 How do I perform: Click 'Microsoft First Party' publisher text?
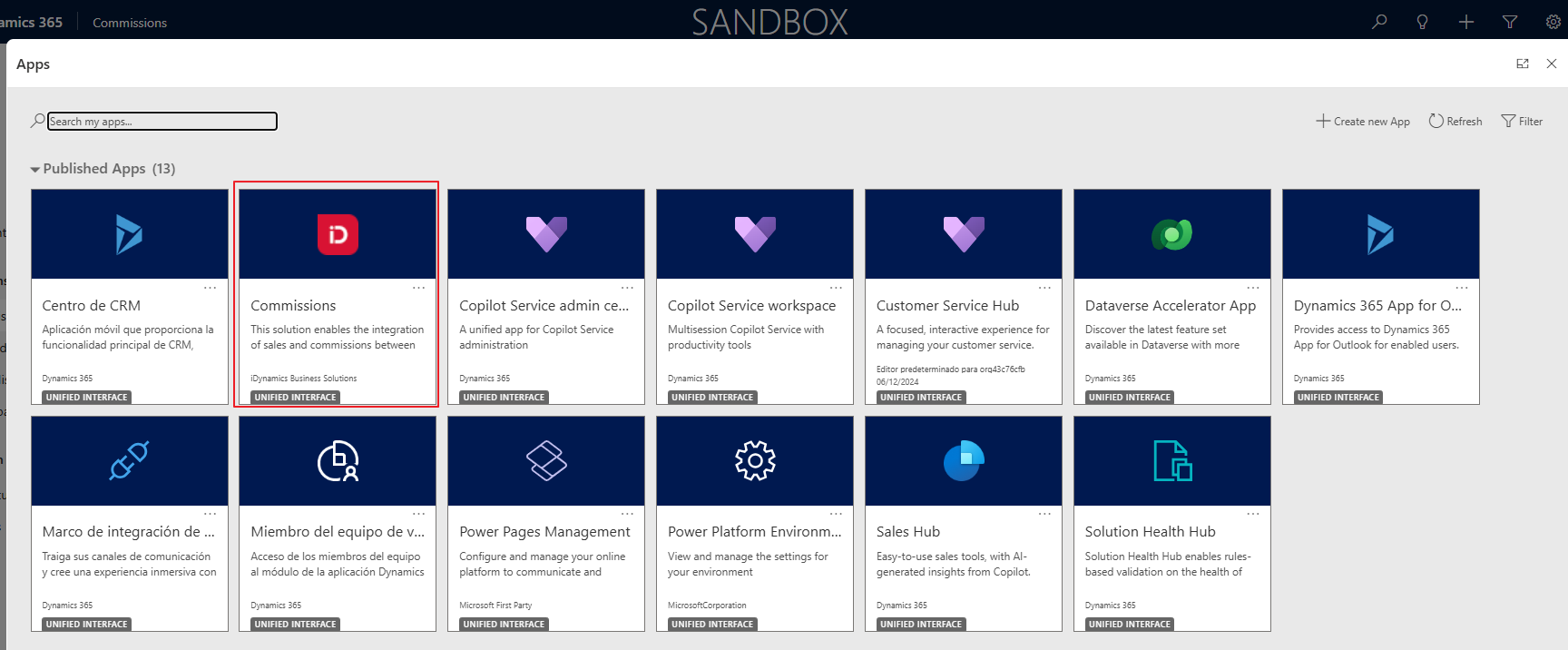click(x=495, y=606)
